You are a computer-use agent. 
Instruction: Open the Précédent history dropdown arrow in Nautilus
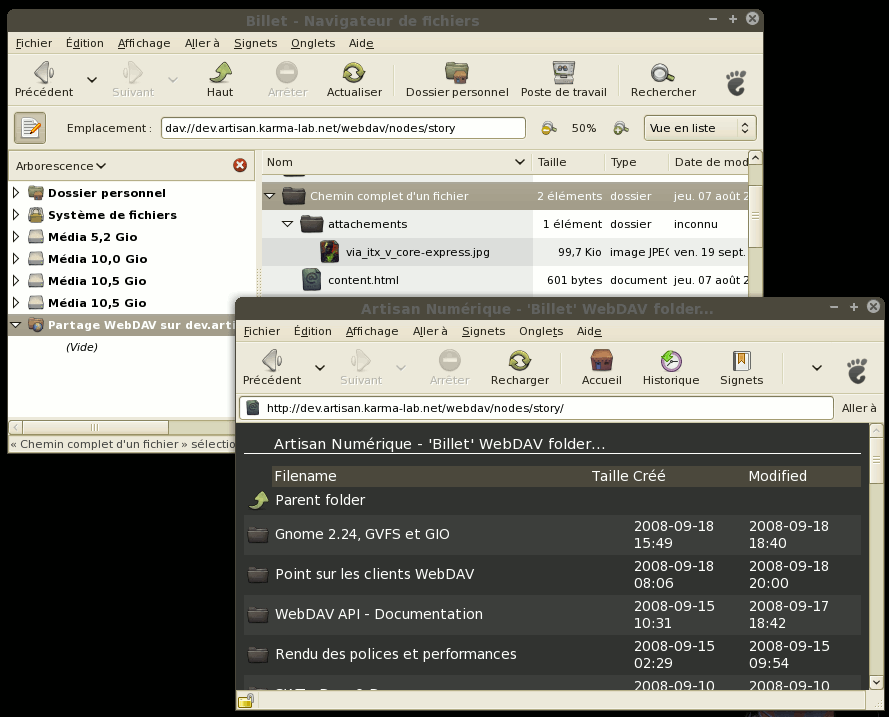pos(92,80)
